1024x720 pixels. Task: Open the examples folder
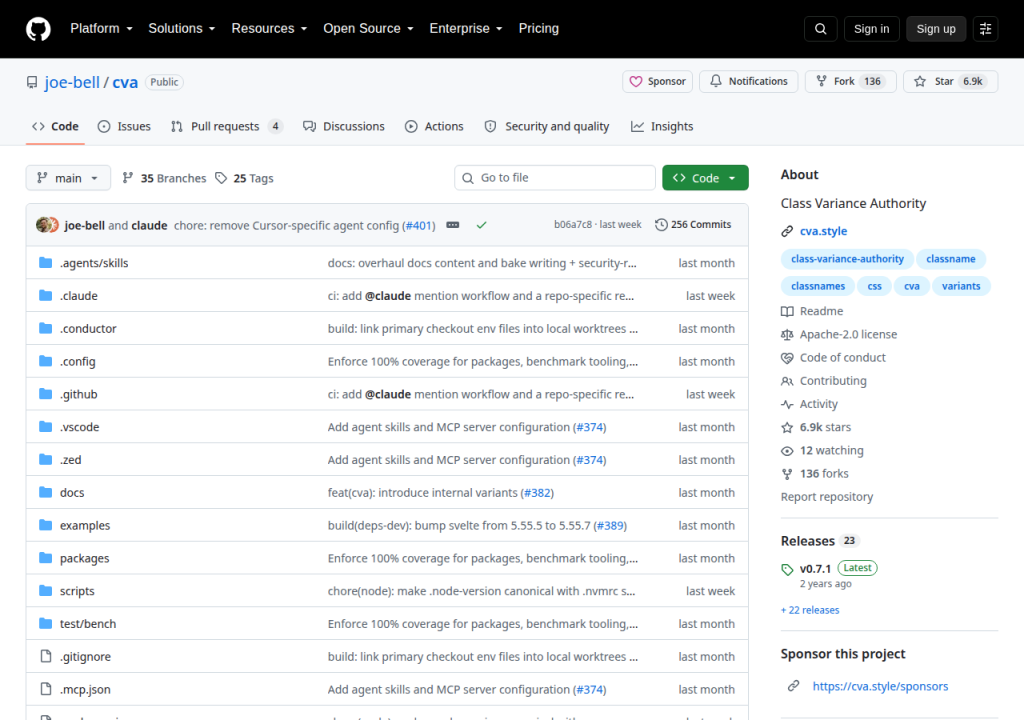(x=85, y=525)
